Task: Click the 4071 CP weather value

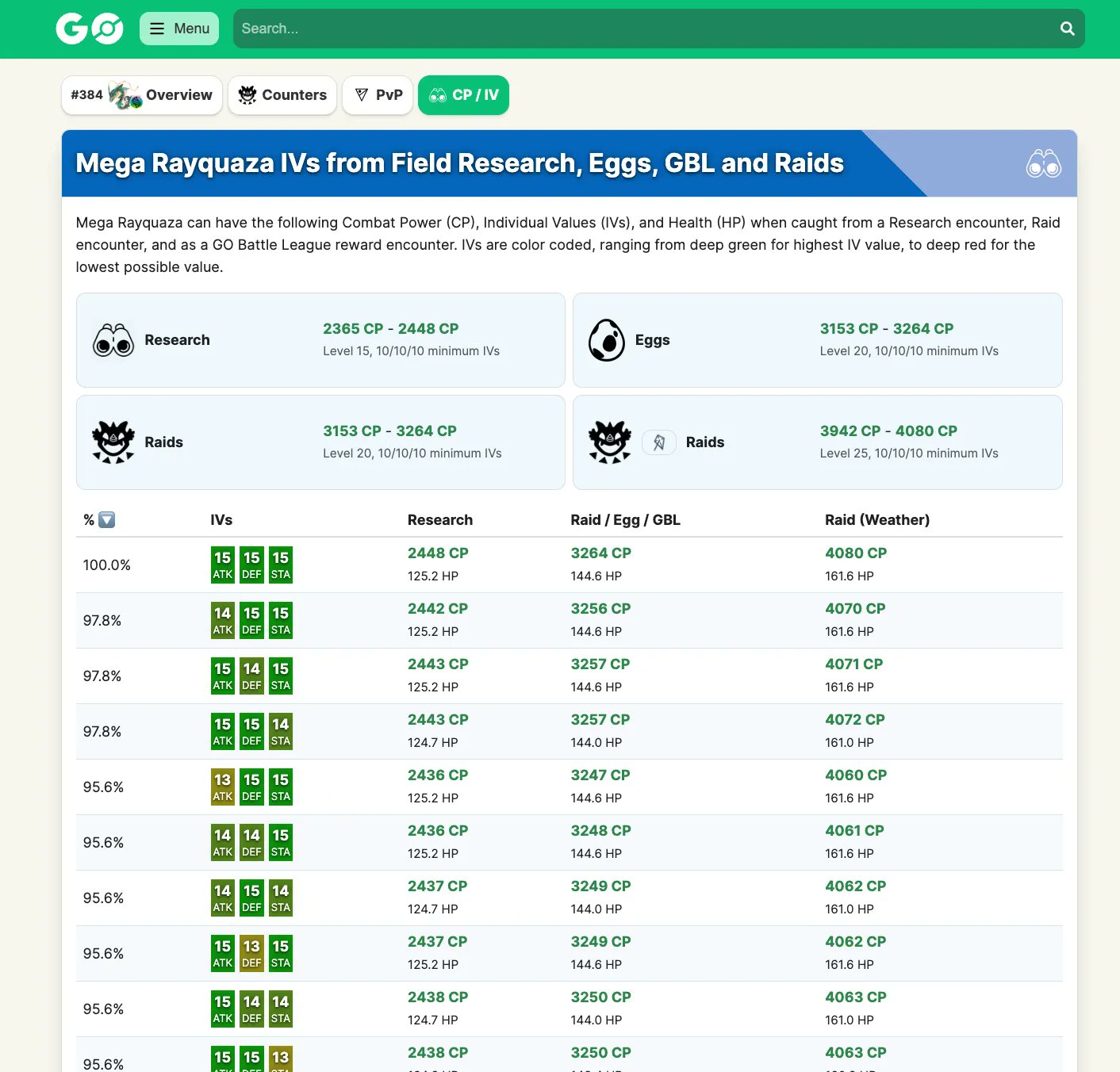Action: tap(853, 664)
